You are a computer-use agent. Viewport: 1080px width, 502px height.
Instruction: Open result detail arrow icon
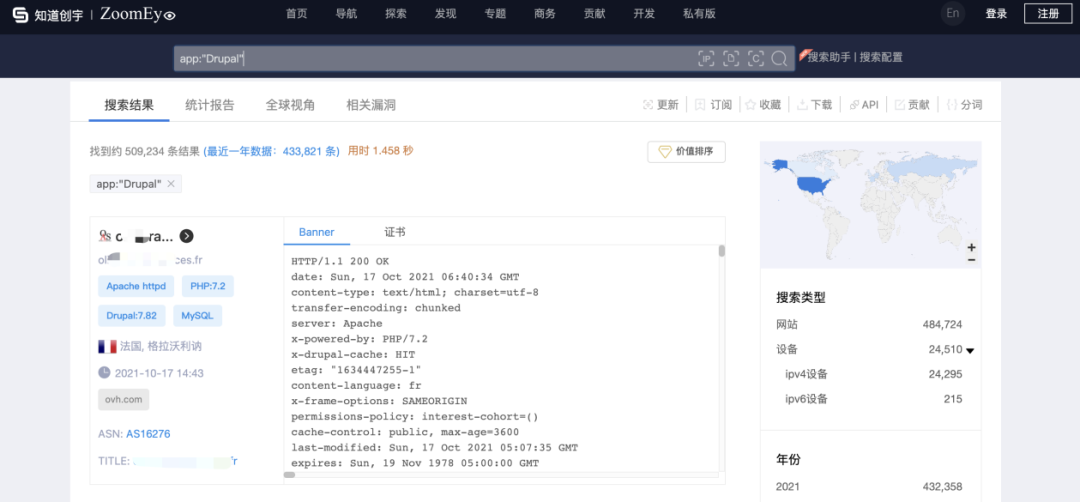pos(186,236)
